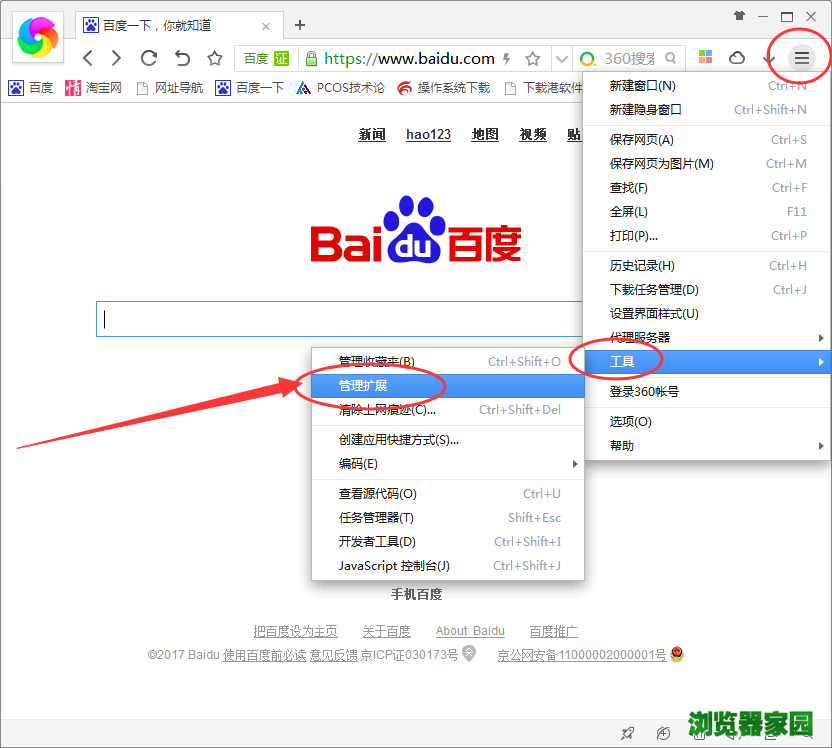Click the undo/restore closed tab icon
Image resolution: width=832 pixels, height=748 pixels.
point(182,58)
